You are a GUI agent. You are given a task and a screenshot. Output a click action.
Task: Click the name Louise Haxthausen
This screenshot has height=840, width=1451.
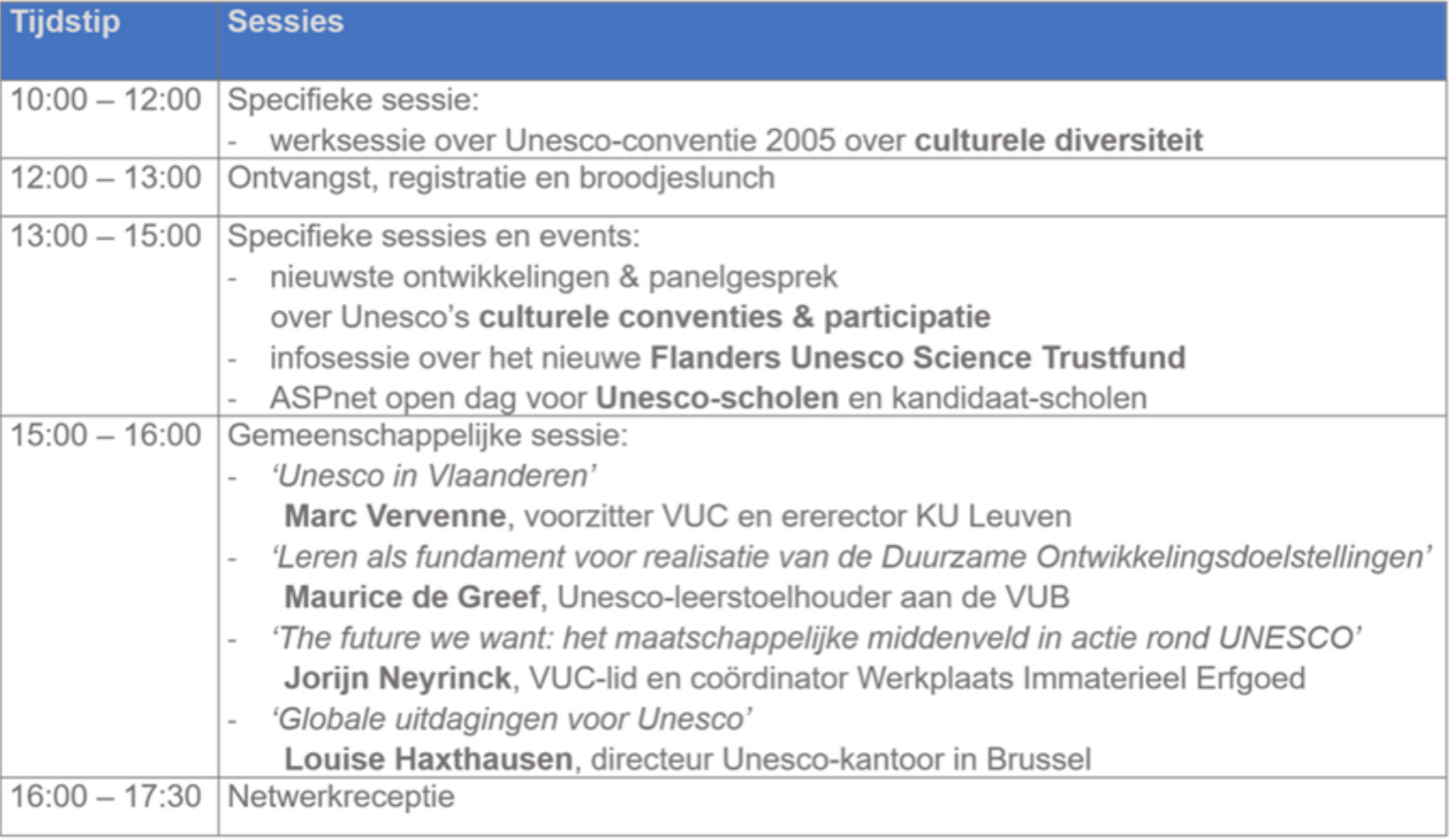pos(429,759)
